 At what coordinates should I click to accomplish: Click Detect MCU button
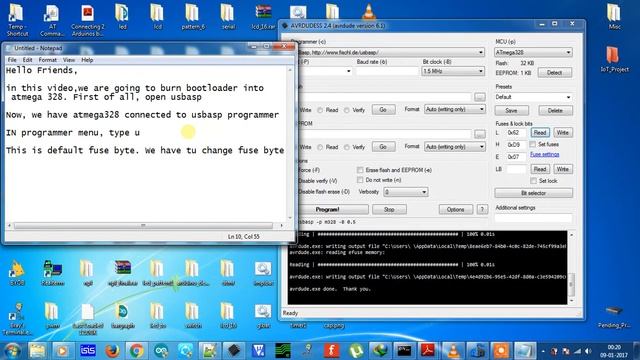pos(554,73)
